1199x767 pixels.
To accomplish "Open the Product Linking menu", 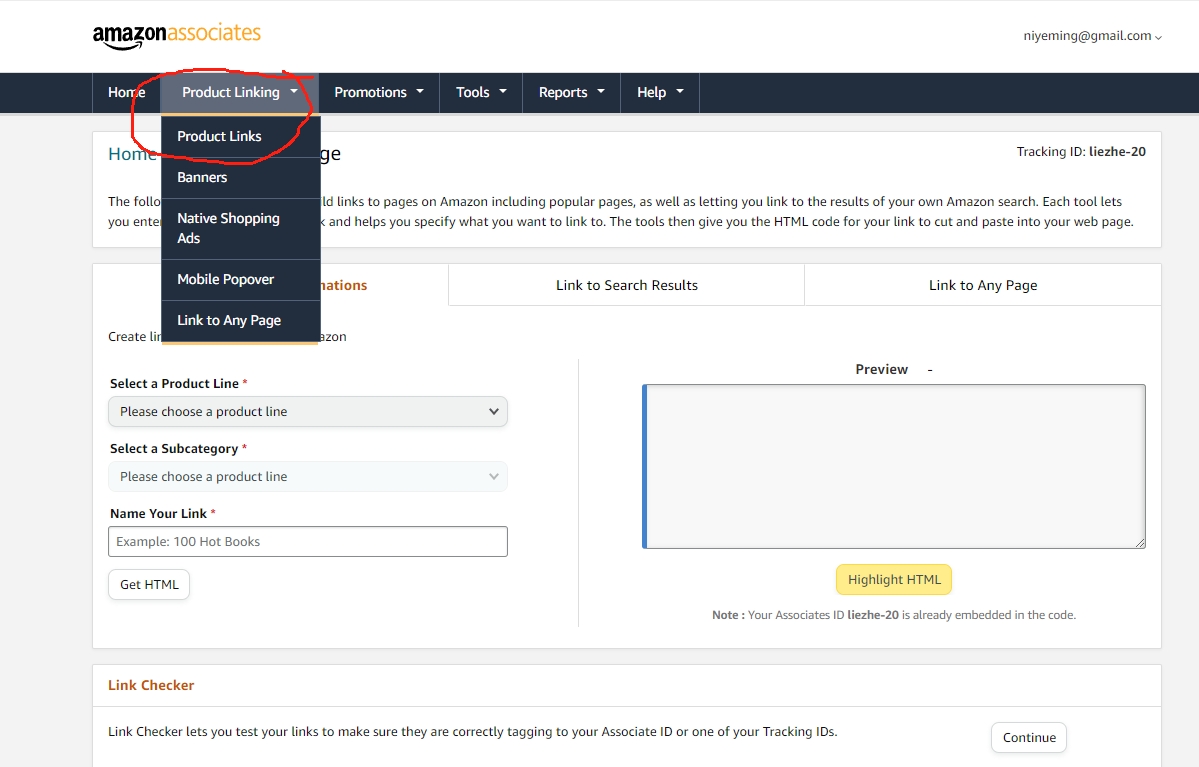I will (x=239, y=93).
